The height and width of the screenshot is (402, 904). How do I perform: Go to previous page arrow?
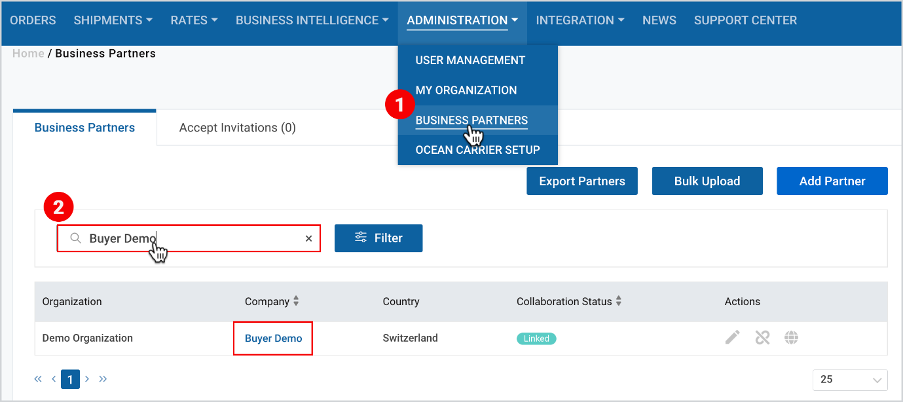point(54,379)
